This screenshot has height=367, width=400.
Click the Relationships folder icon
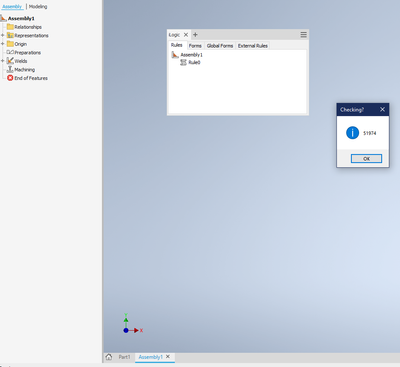(x=10, y=27)
